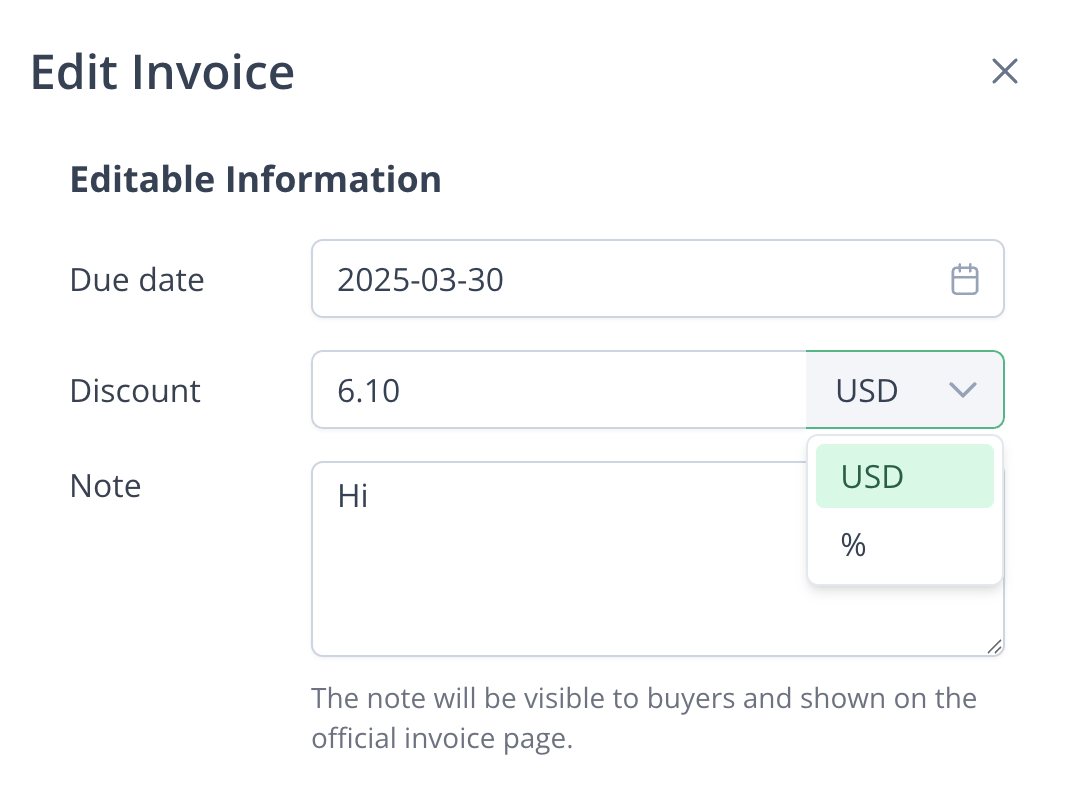Click the Discount amount field showing 6.10

click(x=559, y=390)
